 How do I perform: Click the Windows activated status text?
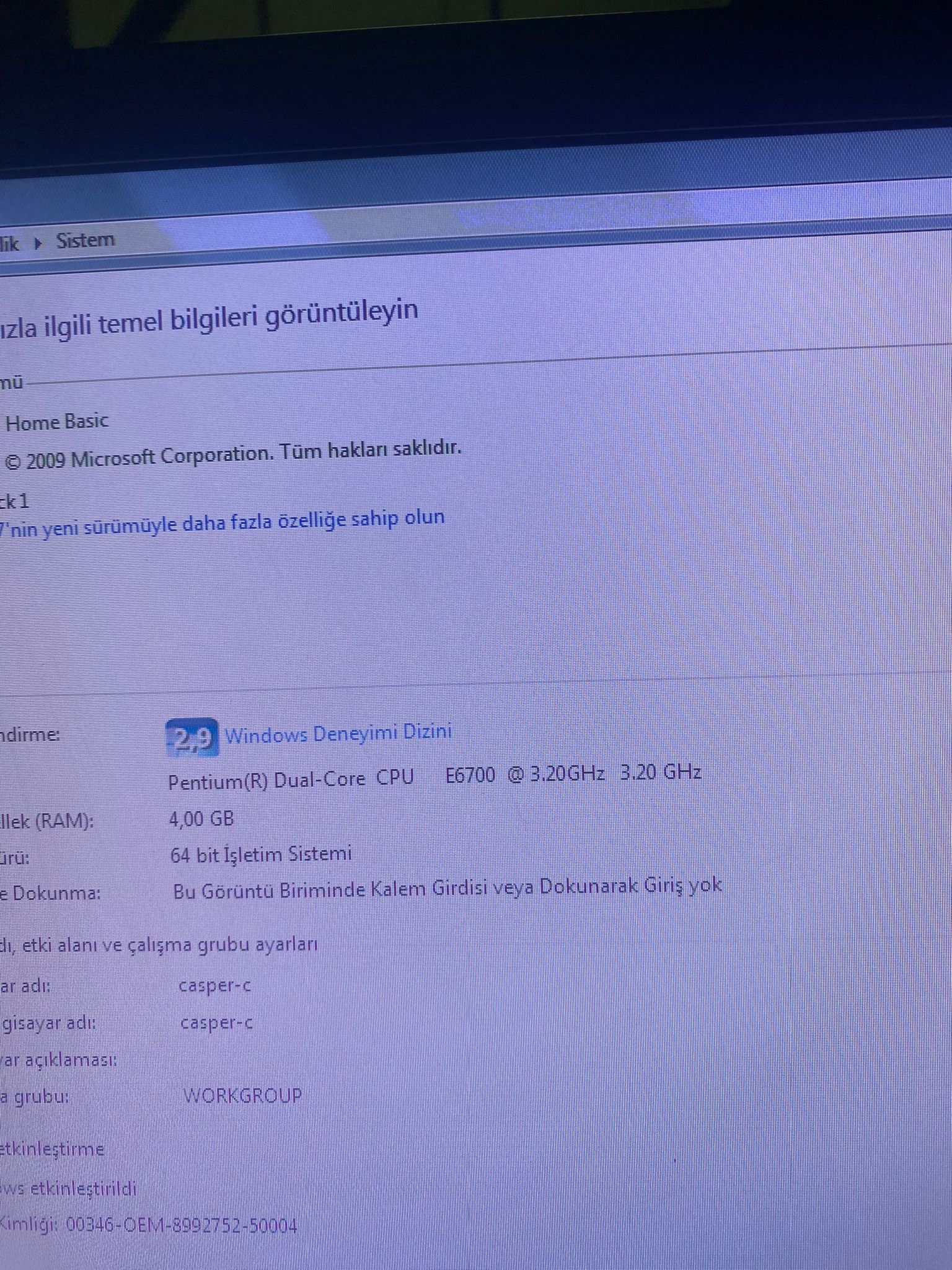tap(68, 1188)
